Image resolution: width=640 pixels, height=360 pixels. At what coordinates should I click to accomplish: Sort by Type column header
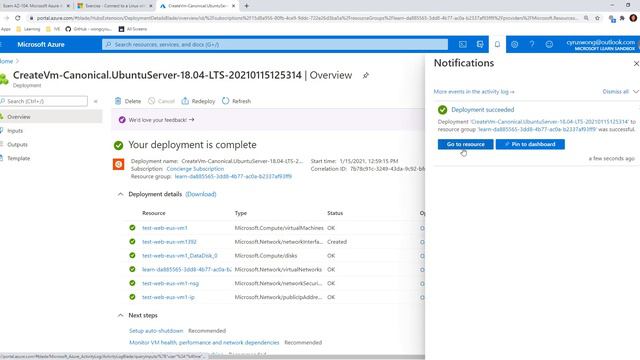click(x=240, y=213)
